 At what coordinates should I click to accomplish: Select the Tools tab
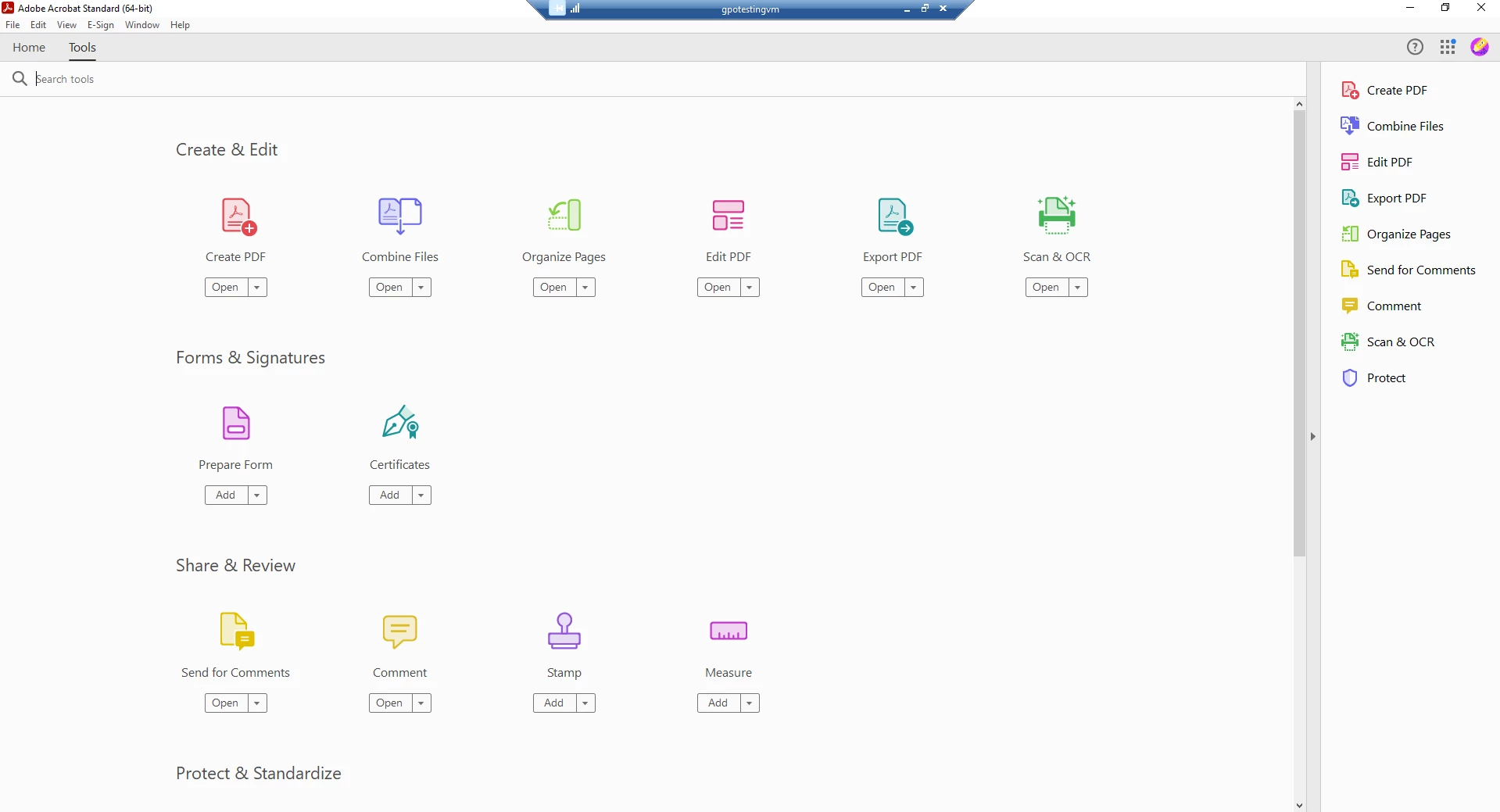82,48
